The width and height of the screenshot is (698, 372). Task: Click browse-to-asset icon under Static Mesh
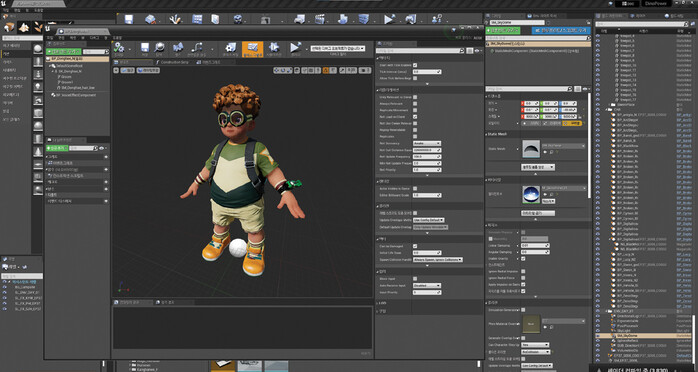pyautogui.click(x=552, y=152)
